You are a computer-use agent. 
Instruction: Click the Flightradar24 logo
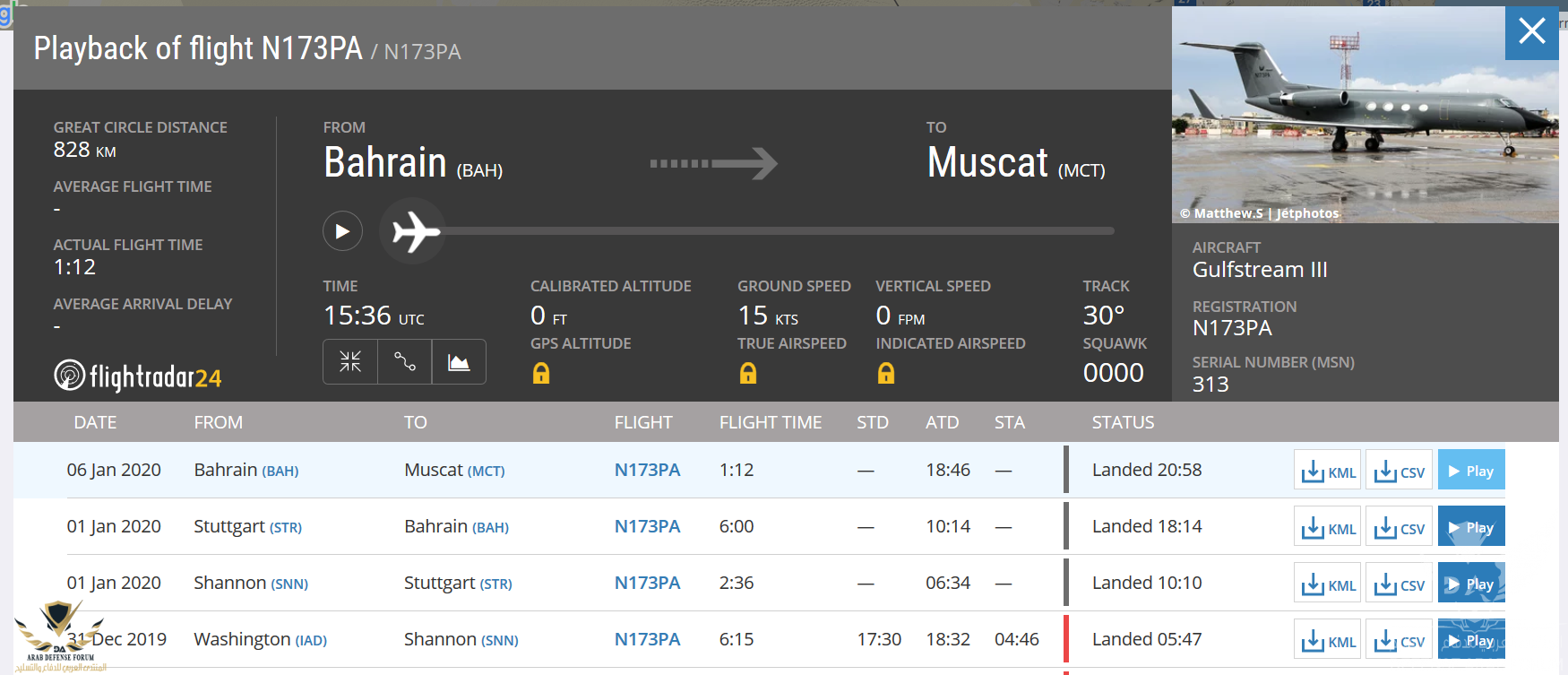click(138, 376)
